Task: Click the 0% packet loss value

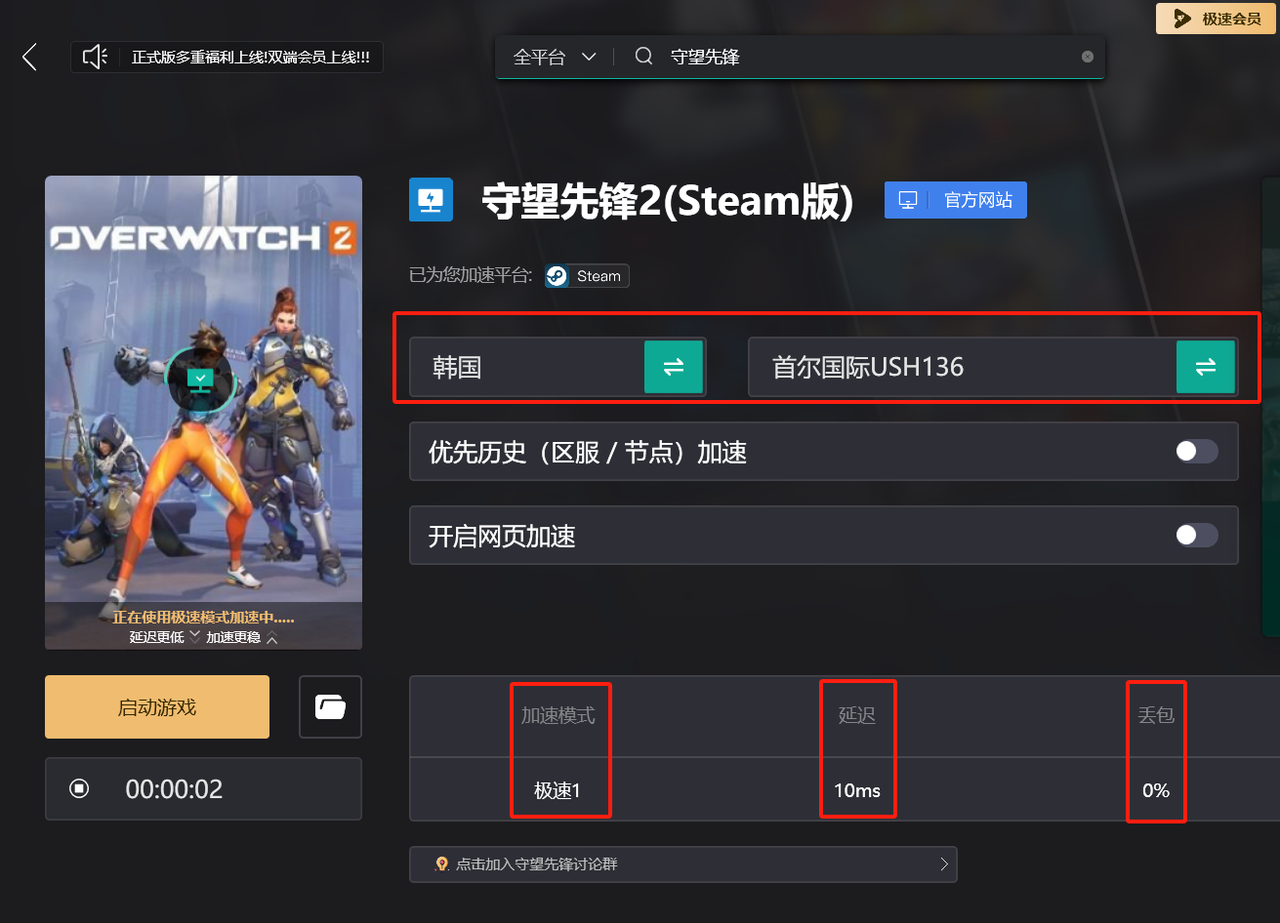Action: click(x=1156, y=790)
